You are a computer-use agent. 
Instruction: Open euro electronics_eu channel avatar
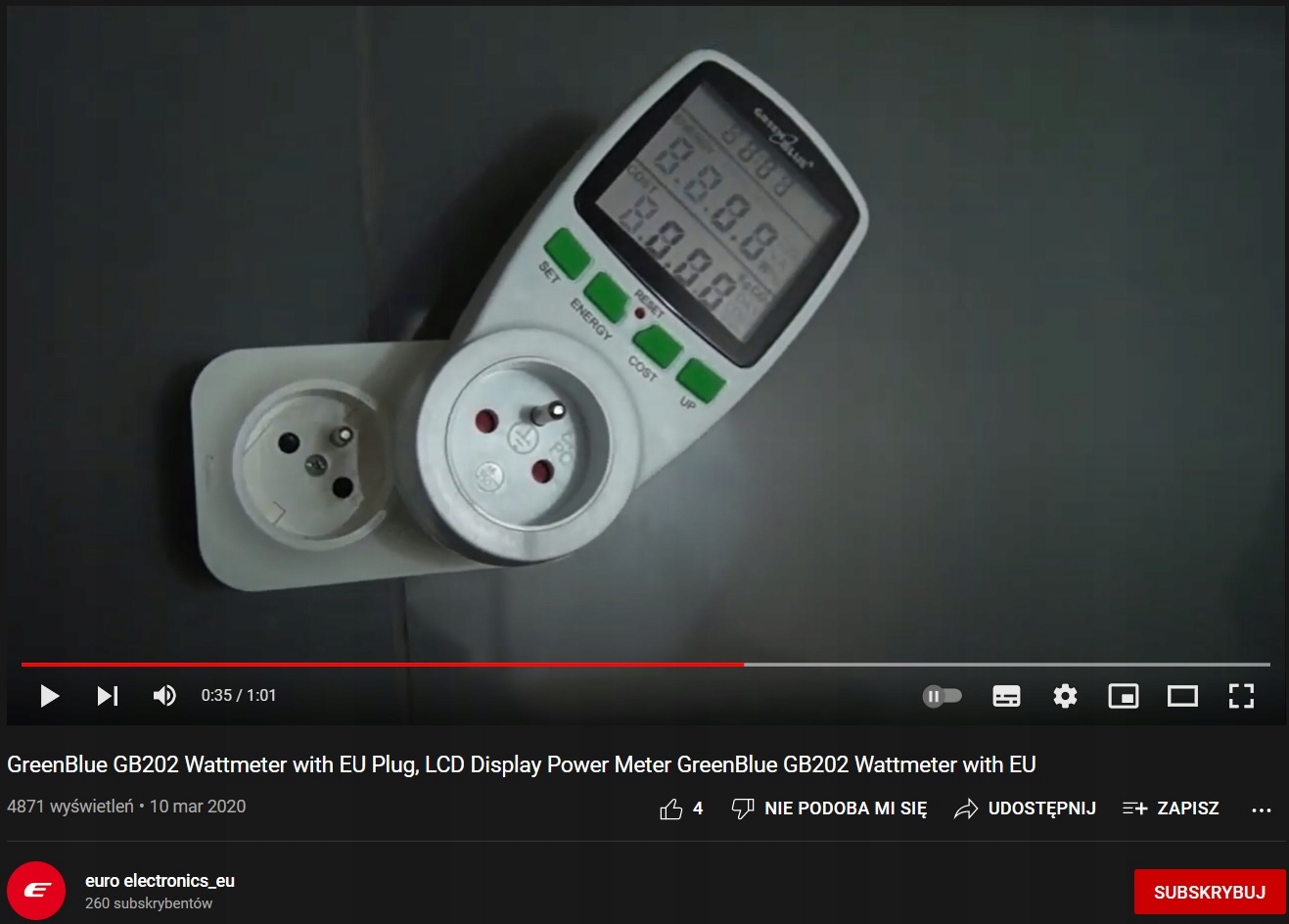pos(36,891)
